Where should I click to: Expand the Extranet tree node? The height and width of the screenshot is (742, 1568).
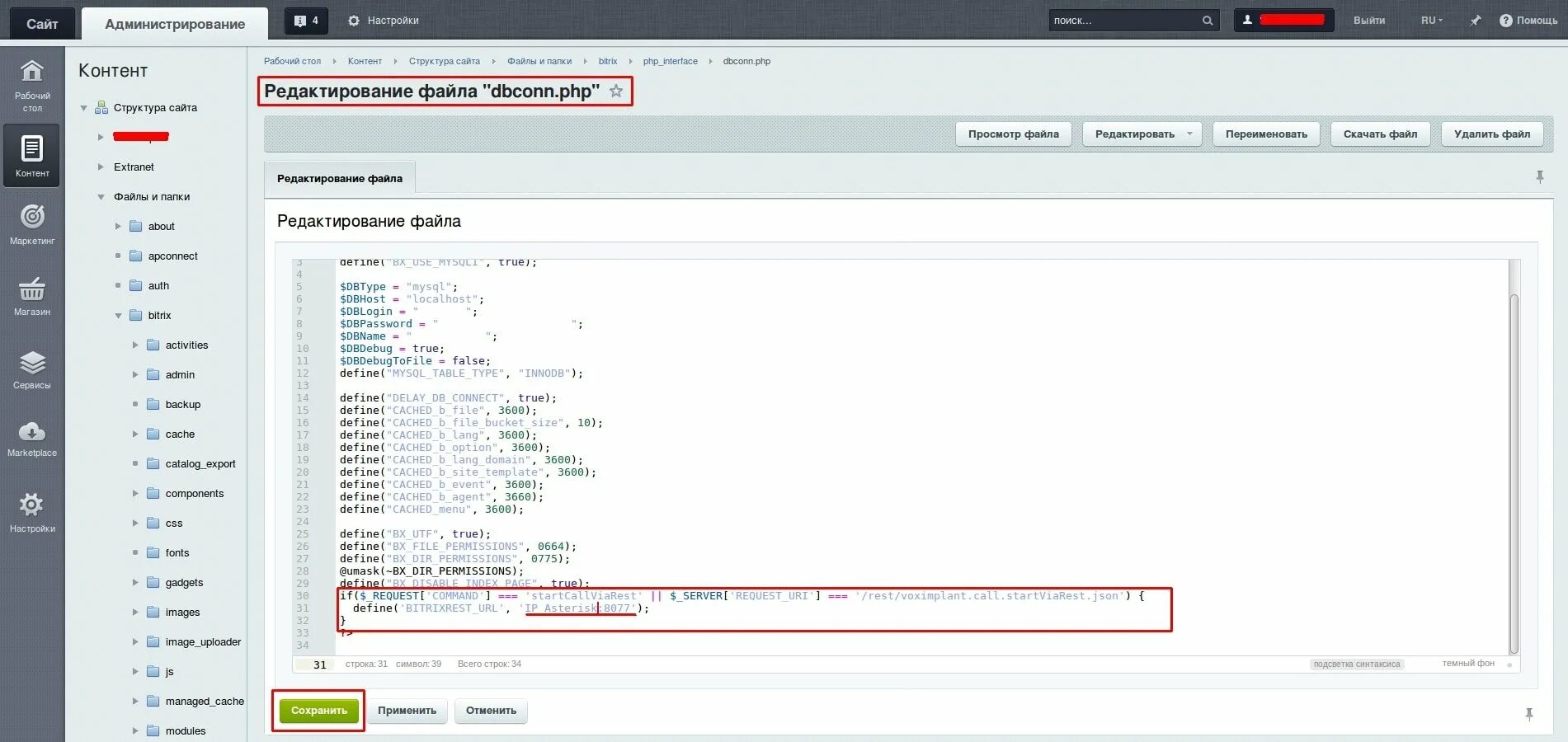coord(101,167)
